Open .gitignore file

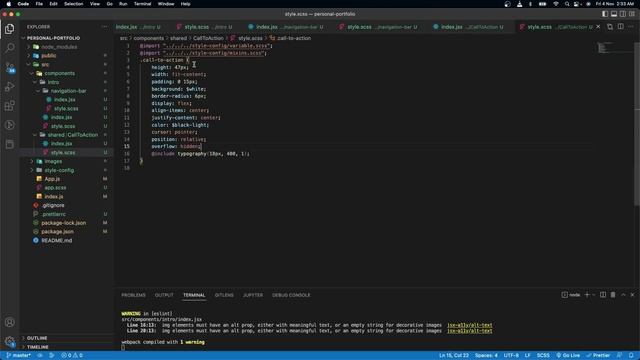click(x=53, y=205)
